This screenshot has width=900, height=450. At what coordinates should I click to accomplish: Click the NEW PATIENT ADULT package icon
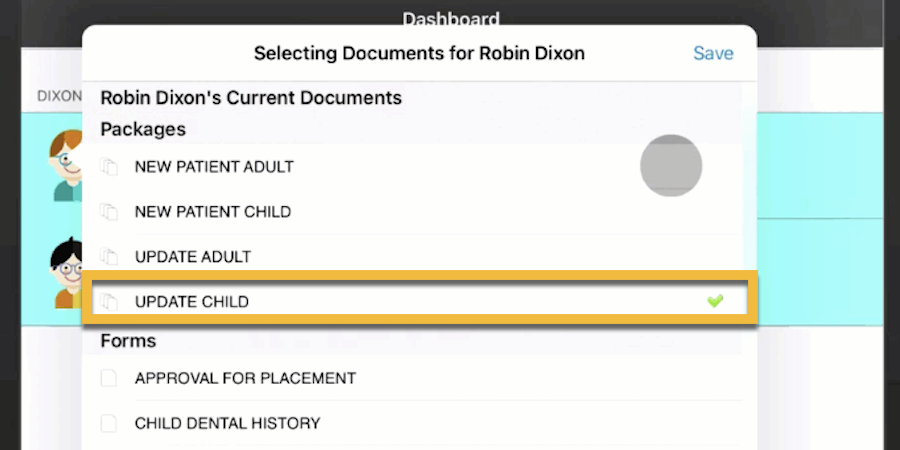[109, 167]
